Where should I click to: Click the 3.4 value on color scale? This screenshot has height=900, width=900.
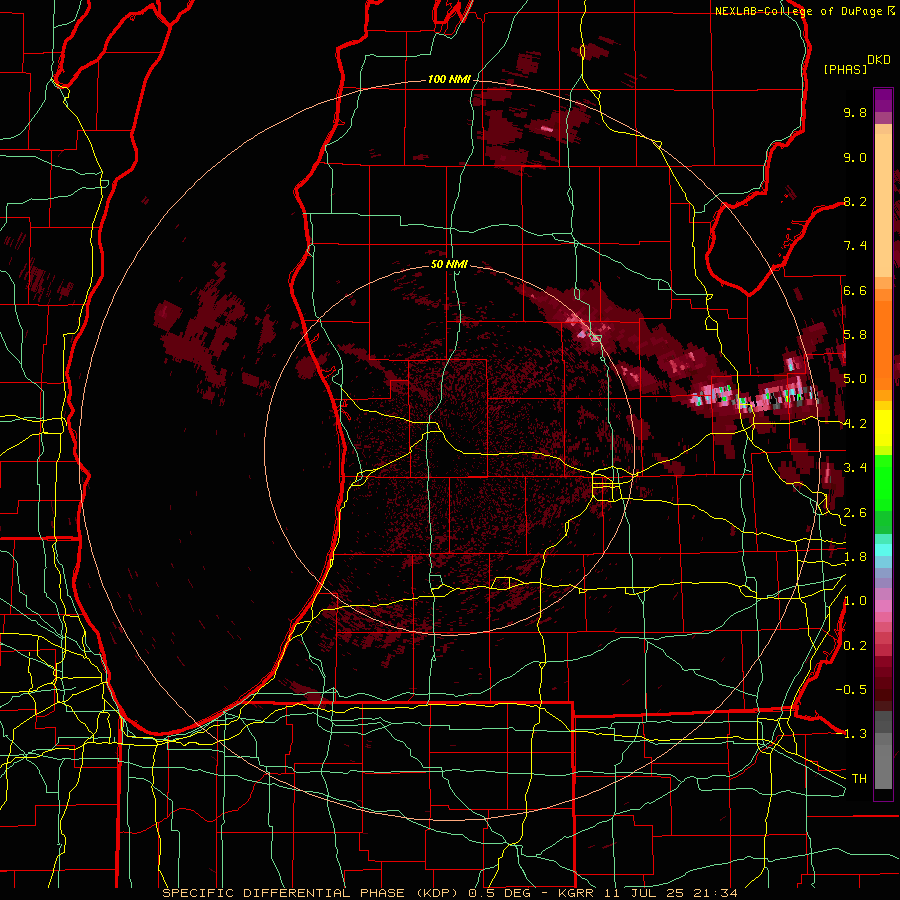click(x=855, y=468)
